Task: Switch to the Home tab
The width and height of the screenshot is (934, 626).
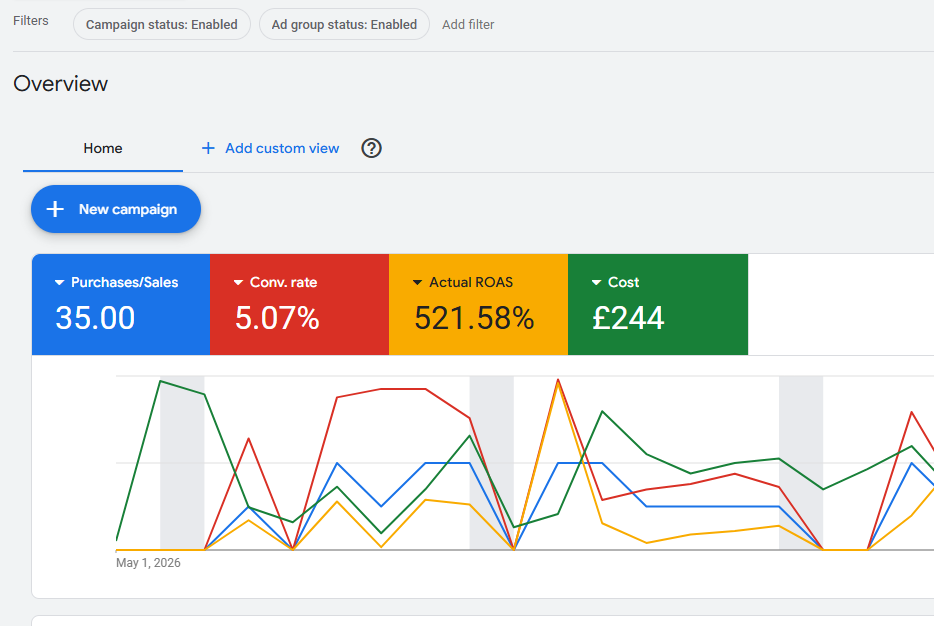Action: [102, 148]
